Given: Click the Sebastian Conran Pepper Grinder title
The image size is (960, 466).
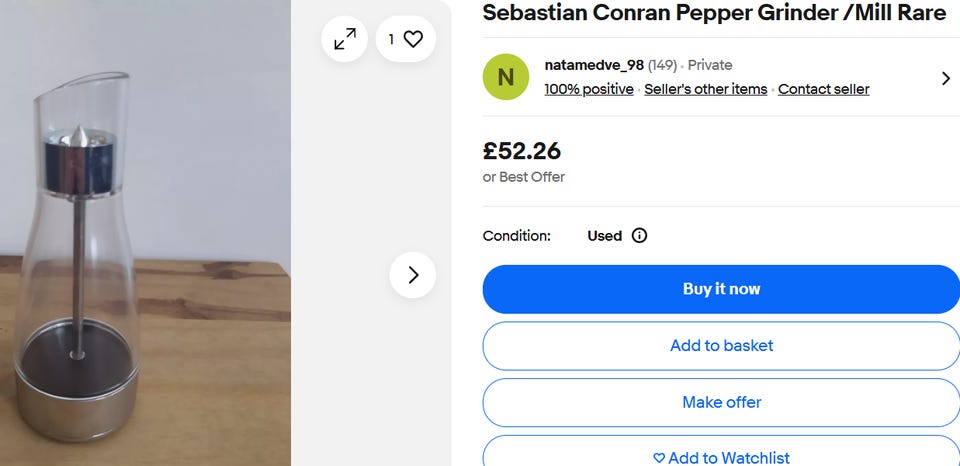Looking at the screenshot, I should coord(714,13).
